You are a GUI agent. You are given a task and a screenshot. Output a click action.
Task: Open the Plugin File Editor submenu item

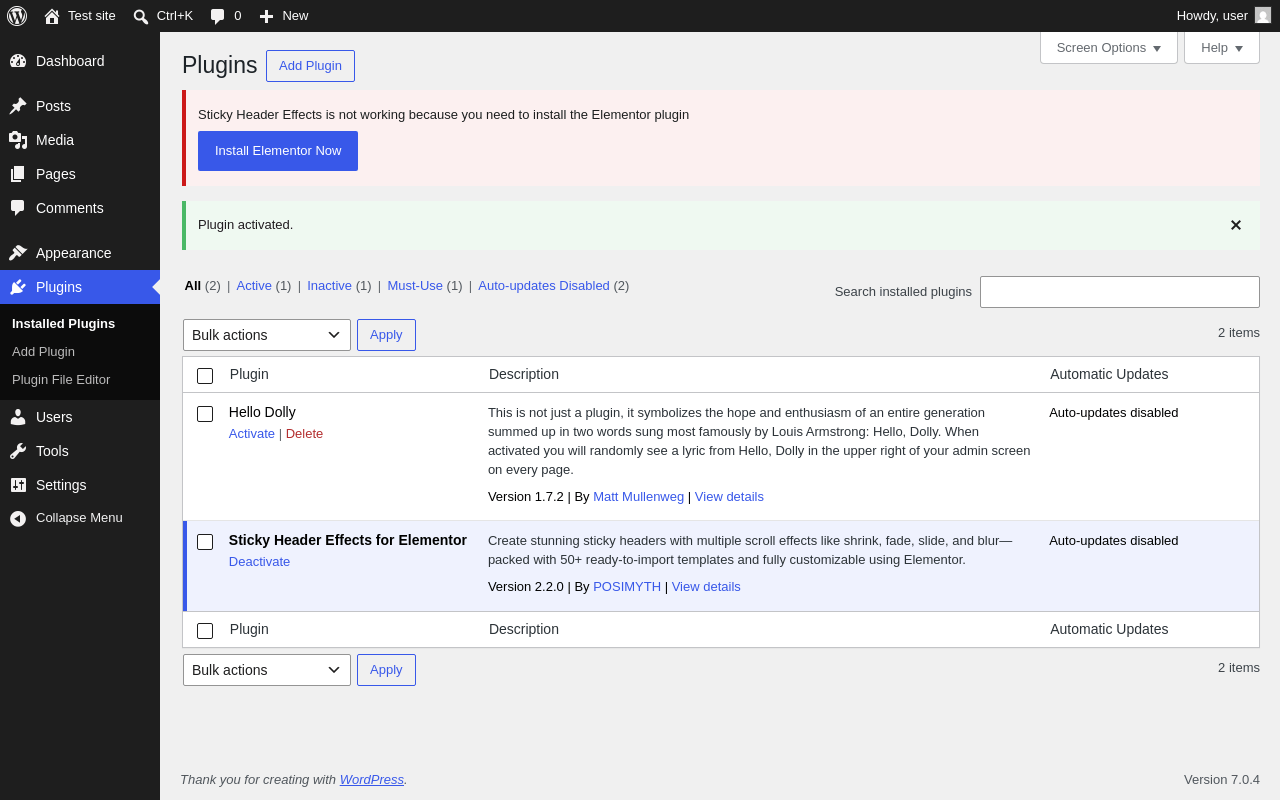[x=61, y=380]
